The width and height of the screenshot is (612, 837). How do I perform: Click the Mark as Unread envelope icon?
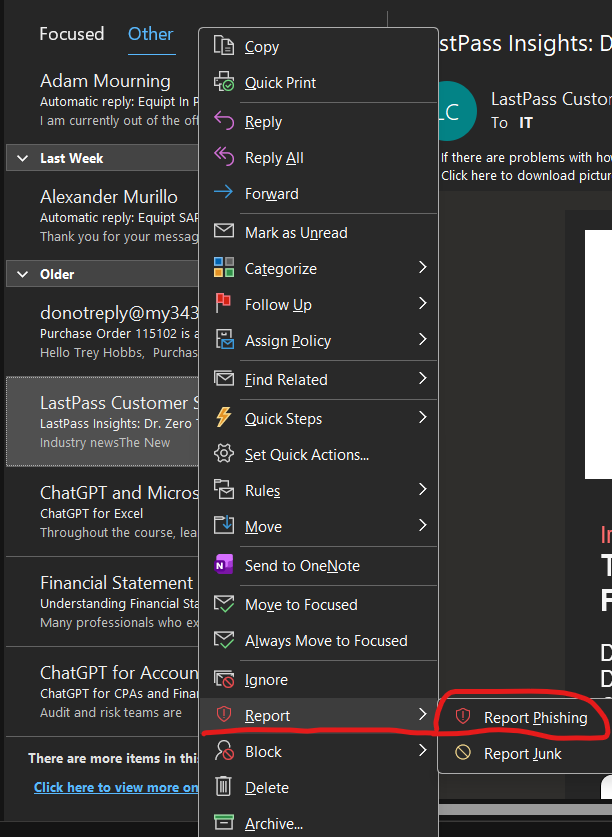click(x=224, y=231)
